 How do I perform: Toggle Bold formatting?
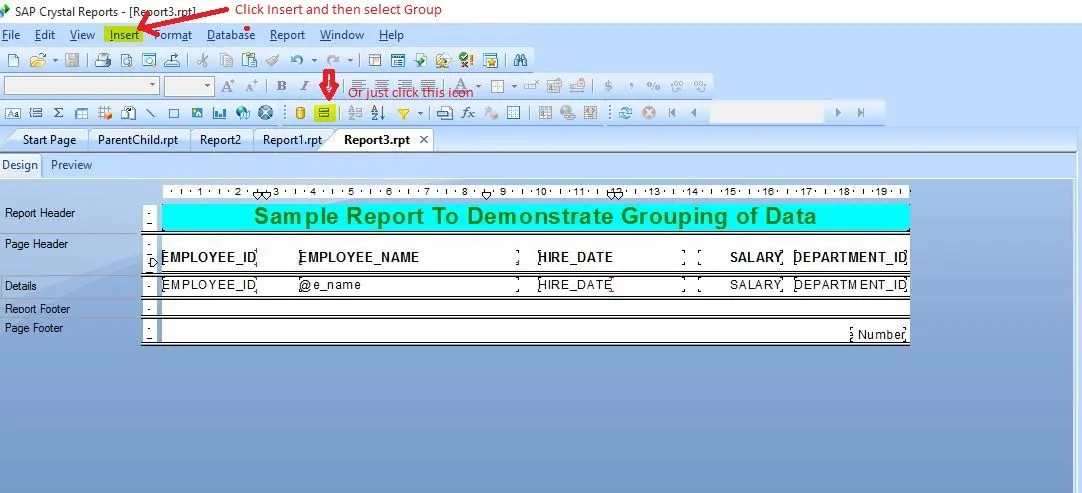coord(282,86)
